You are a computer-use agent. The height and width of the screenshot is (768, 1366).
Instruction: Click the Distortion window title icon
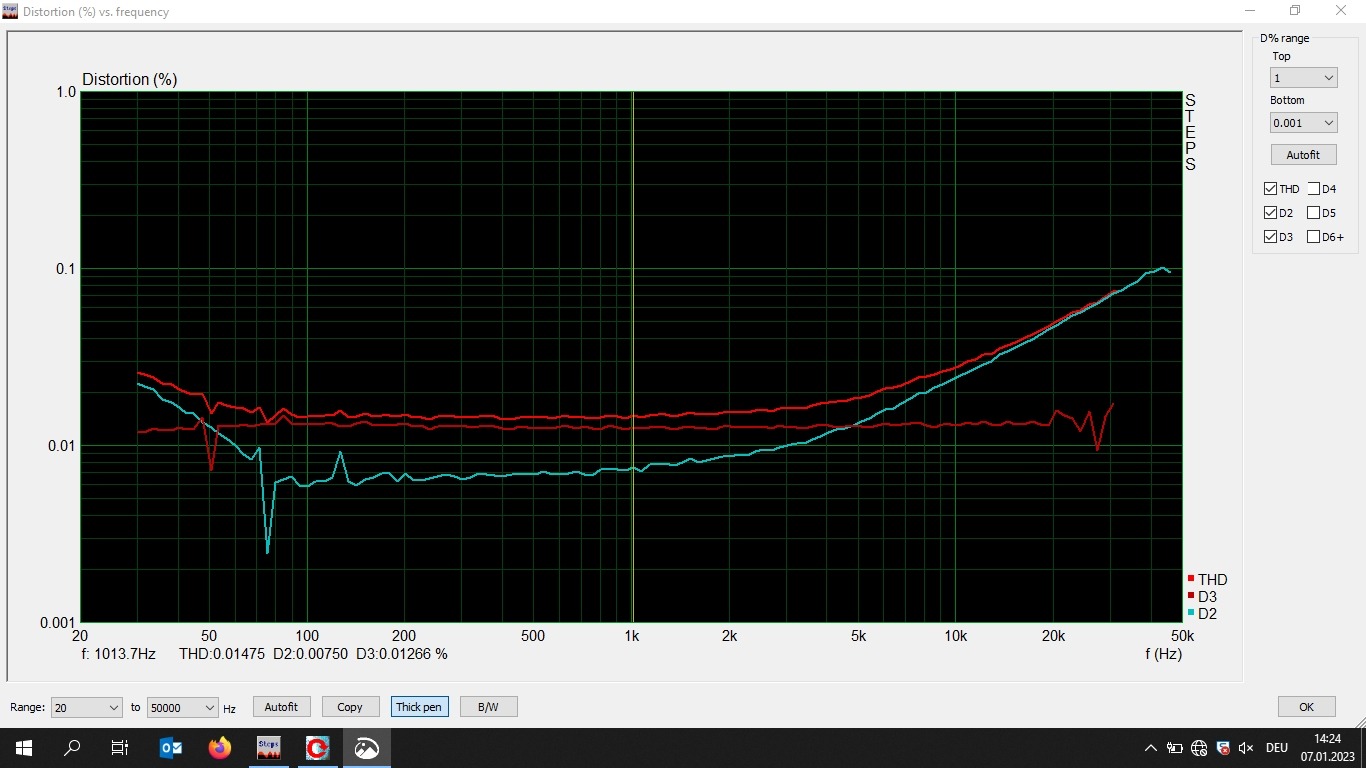10,11
